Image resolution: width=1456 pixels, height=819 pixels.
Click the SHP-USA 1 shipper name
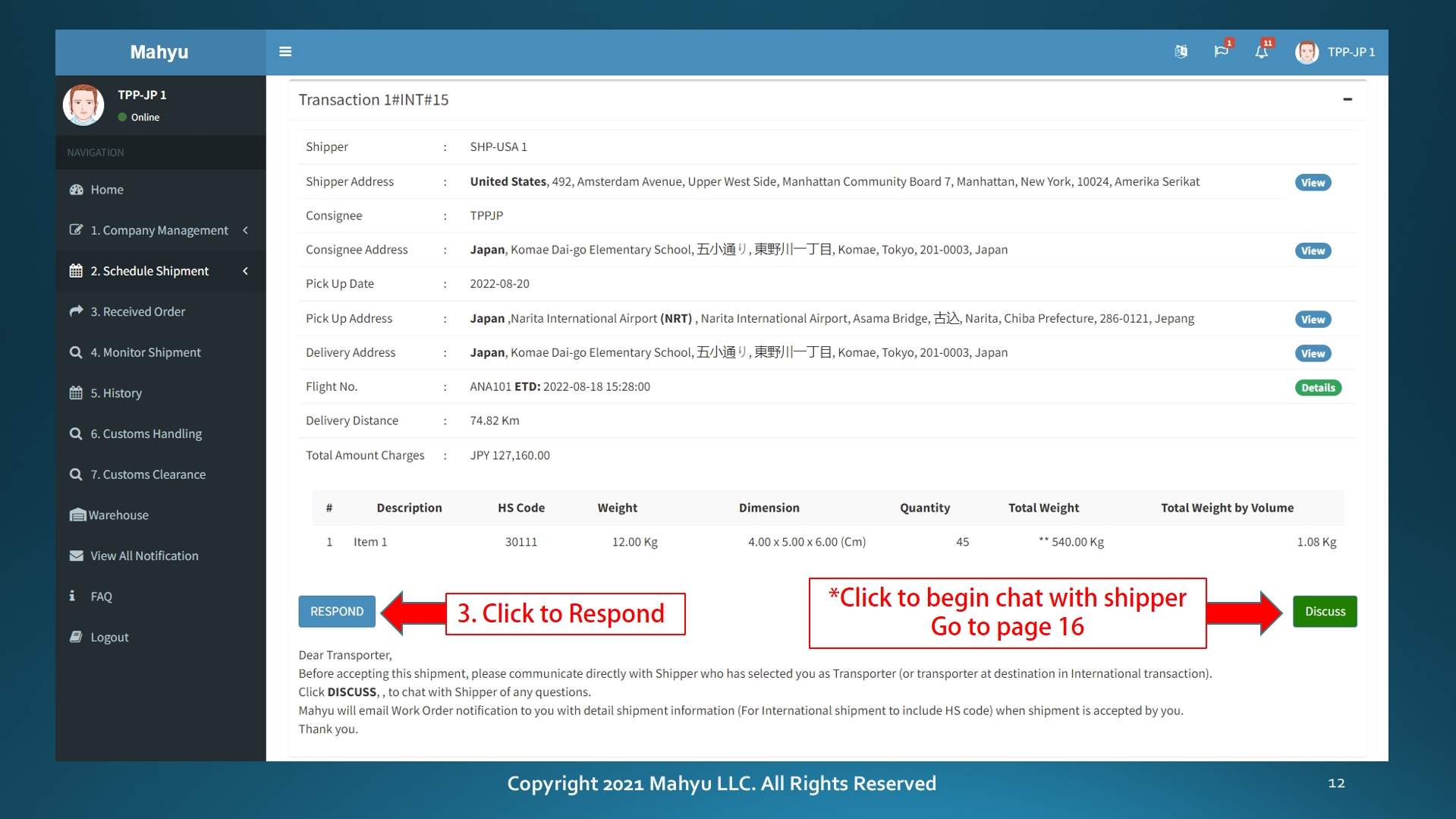[x=498, y=146]
